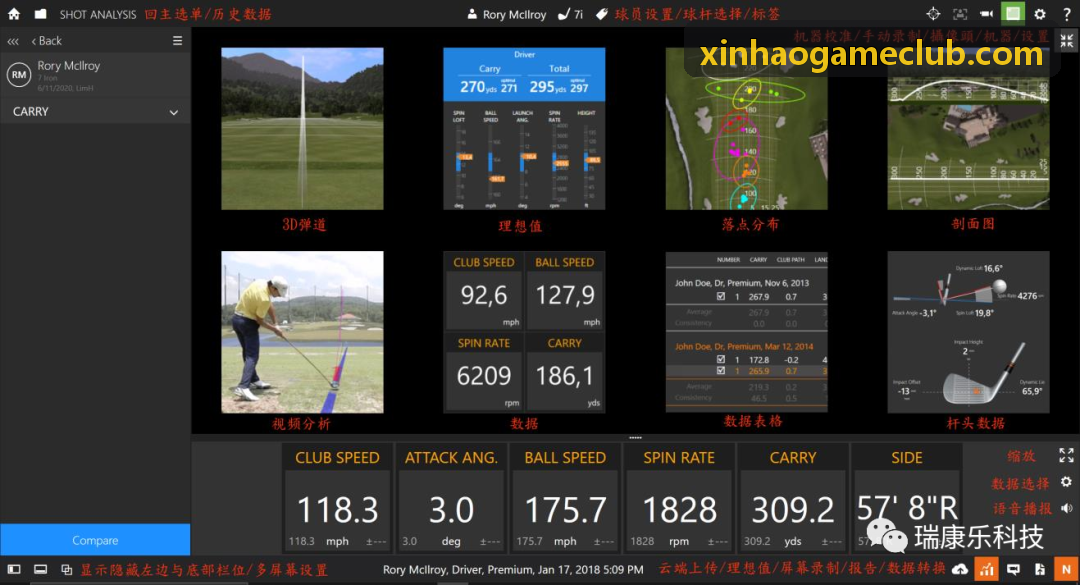Upload to cloud with the cloud icon
The image size is (1080, 585).
[x=959, y=570]
